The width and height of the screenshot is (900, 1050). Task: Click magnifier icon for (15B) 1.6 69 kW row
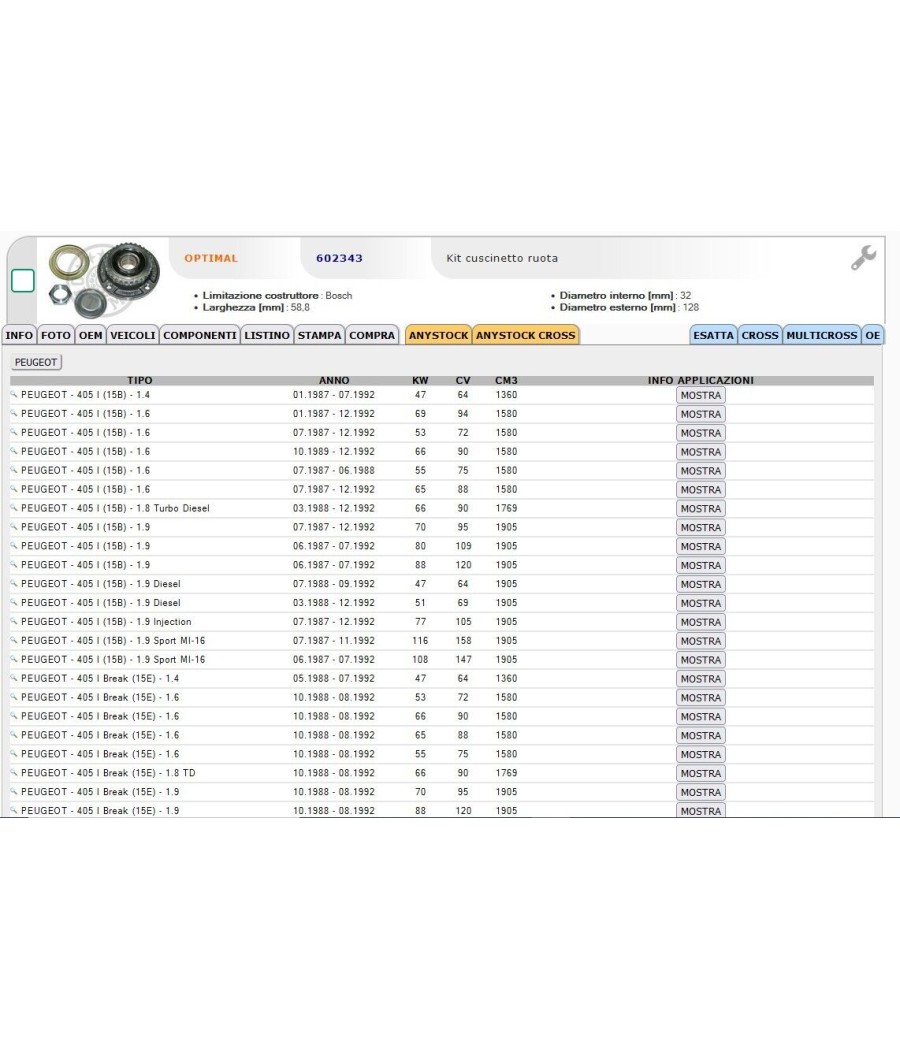[x=13, y=413]
